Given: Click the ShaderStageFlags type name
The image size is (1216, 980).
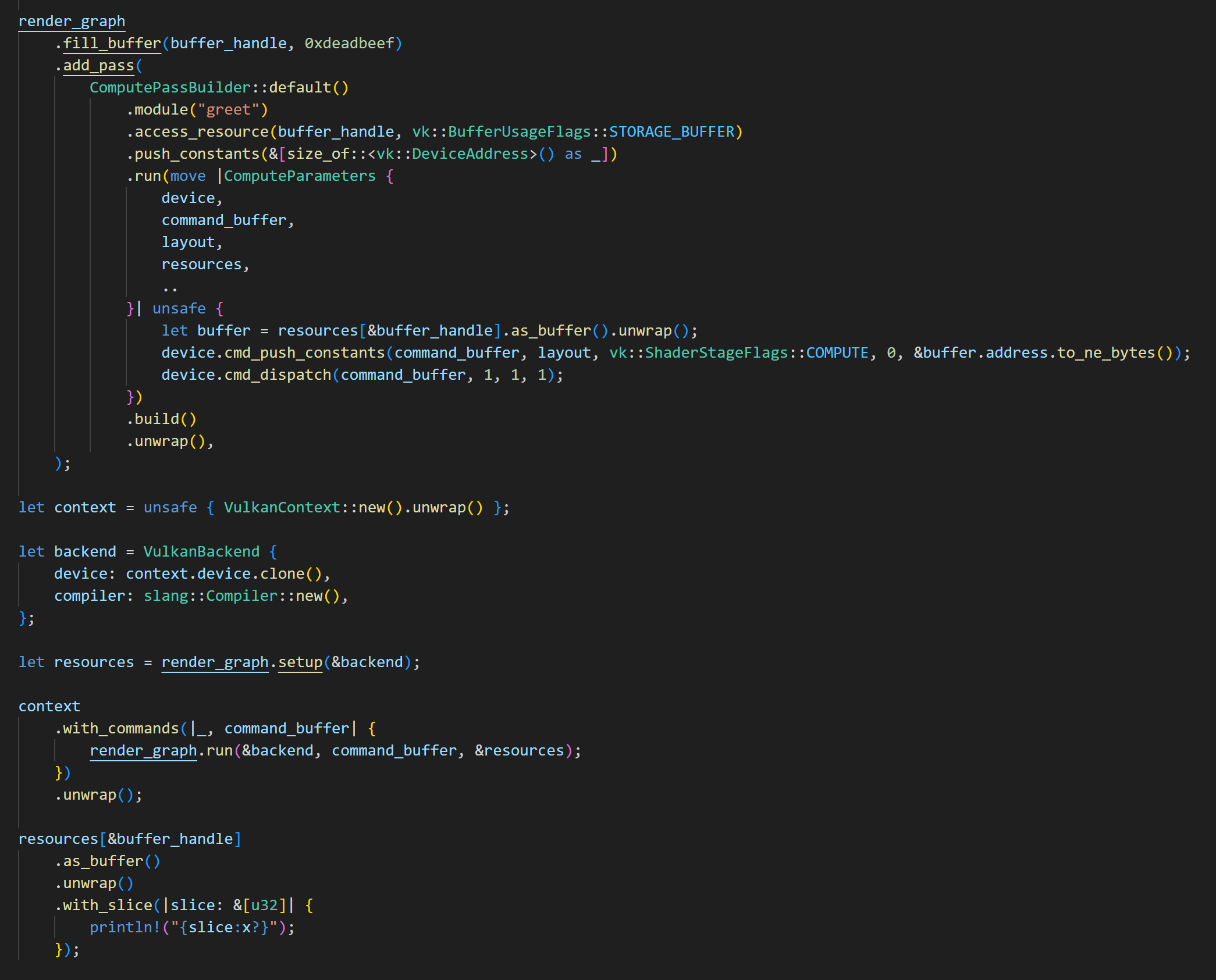Looking at the screenshot, I should pyautogui.click(x=716, y=353).
